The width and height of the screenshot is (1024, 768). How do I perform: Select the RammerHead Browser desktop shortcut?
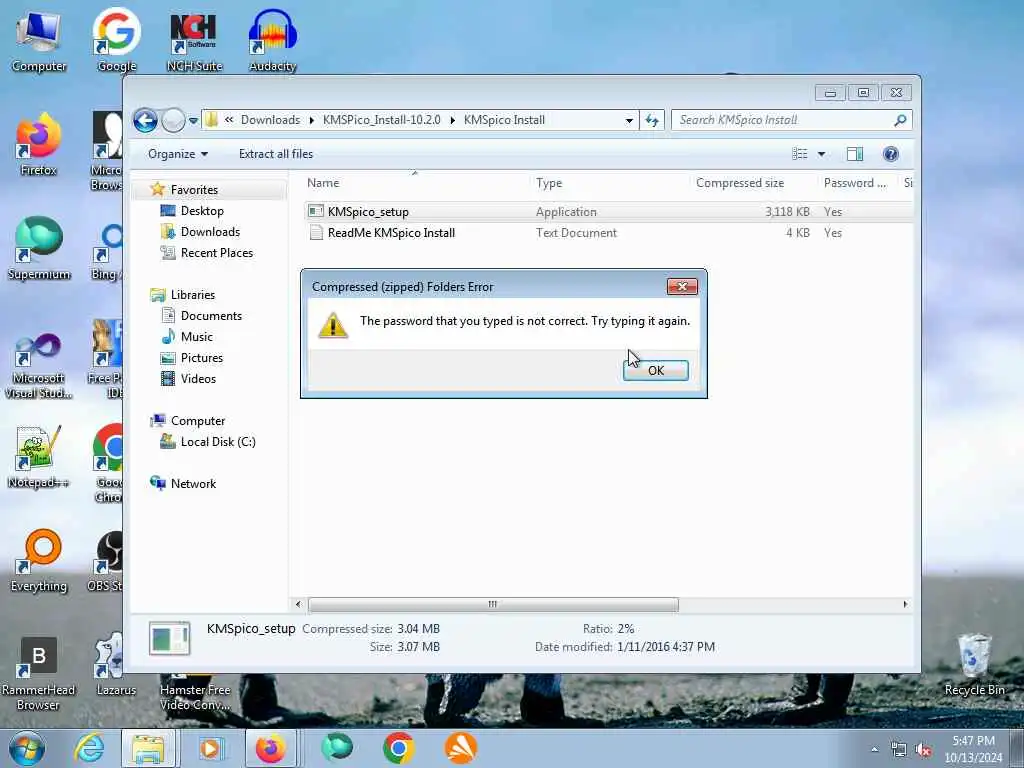tap(39, 673)
